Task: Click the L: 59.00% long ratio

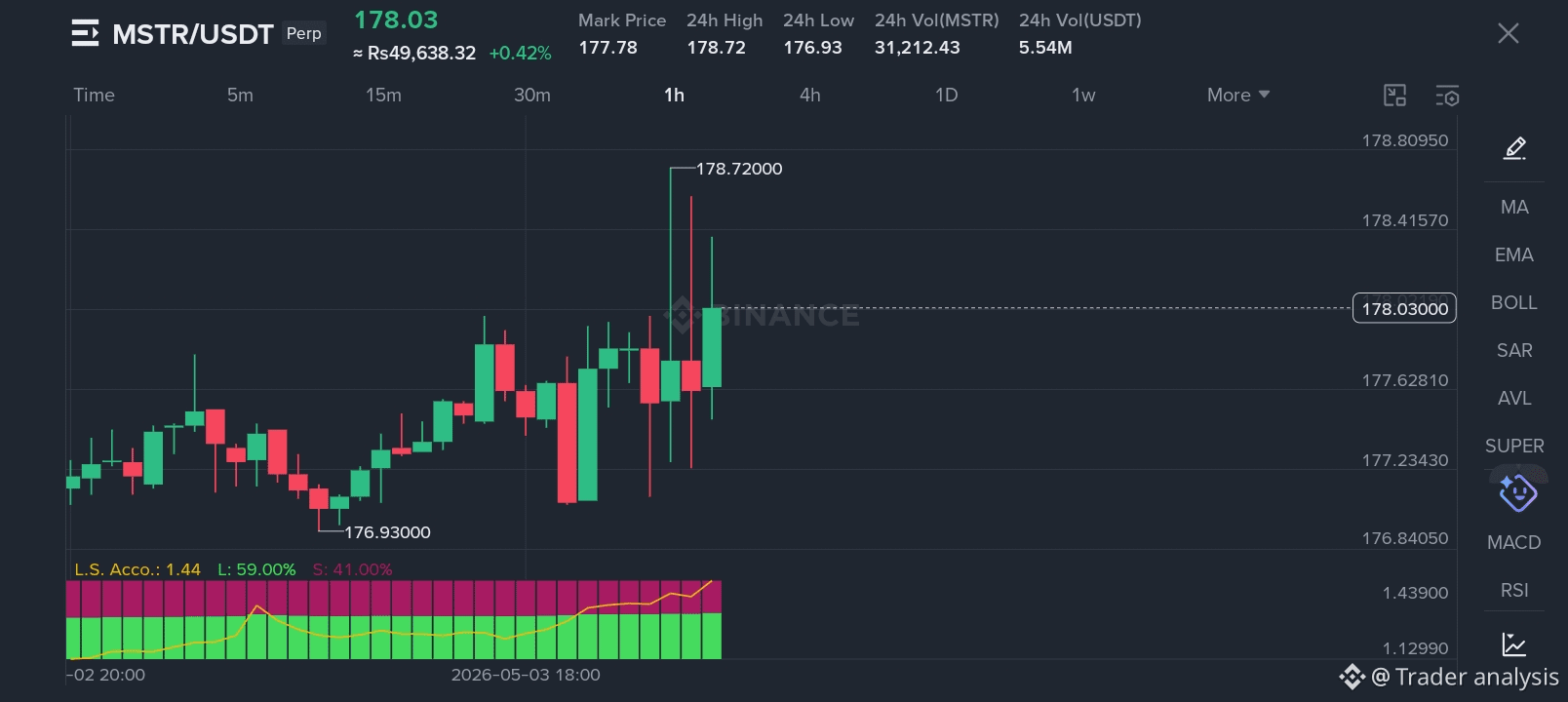Action: click(256, 569)
